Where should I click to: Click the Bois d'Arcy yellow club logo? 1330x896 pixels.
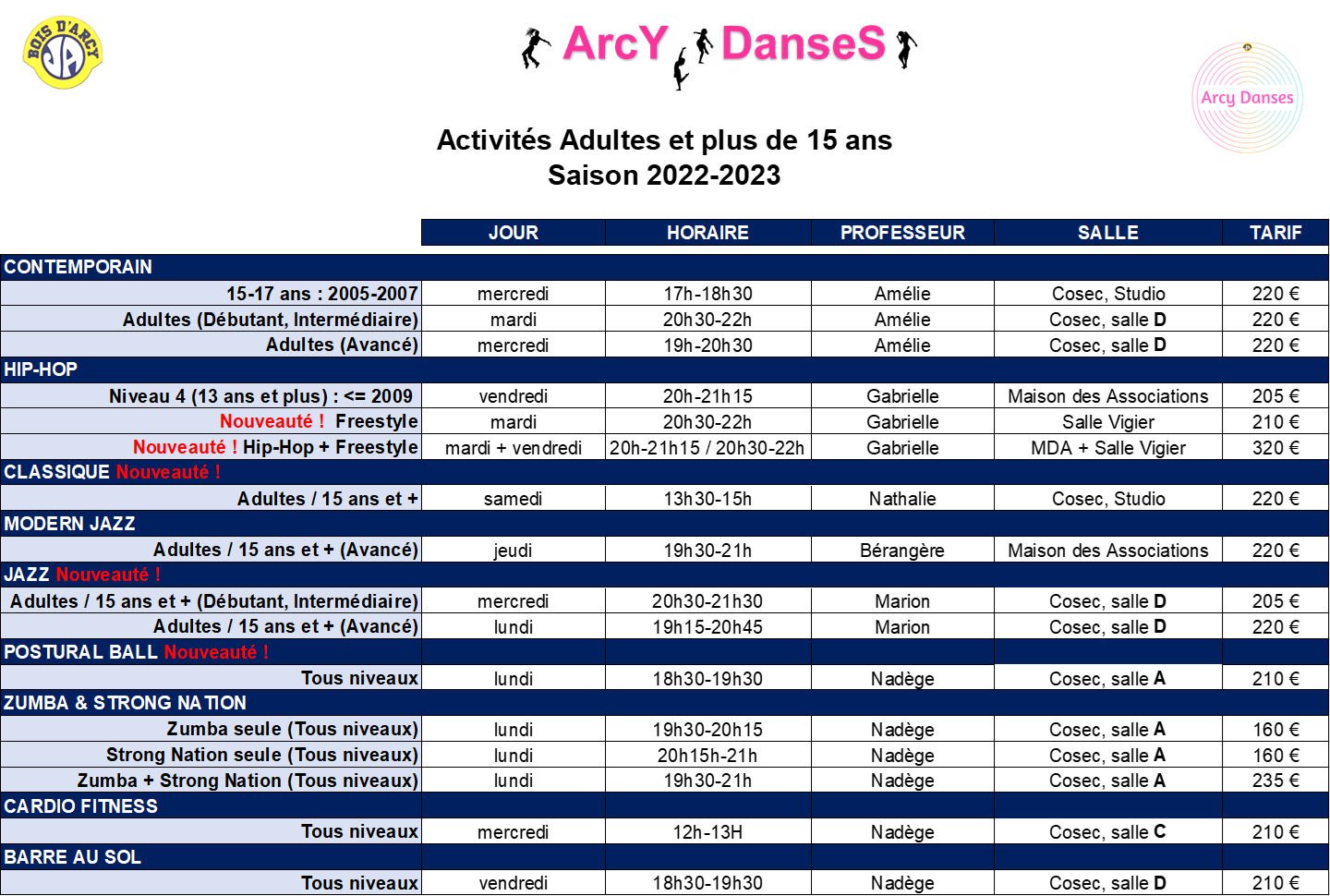tap(62, 53)
